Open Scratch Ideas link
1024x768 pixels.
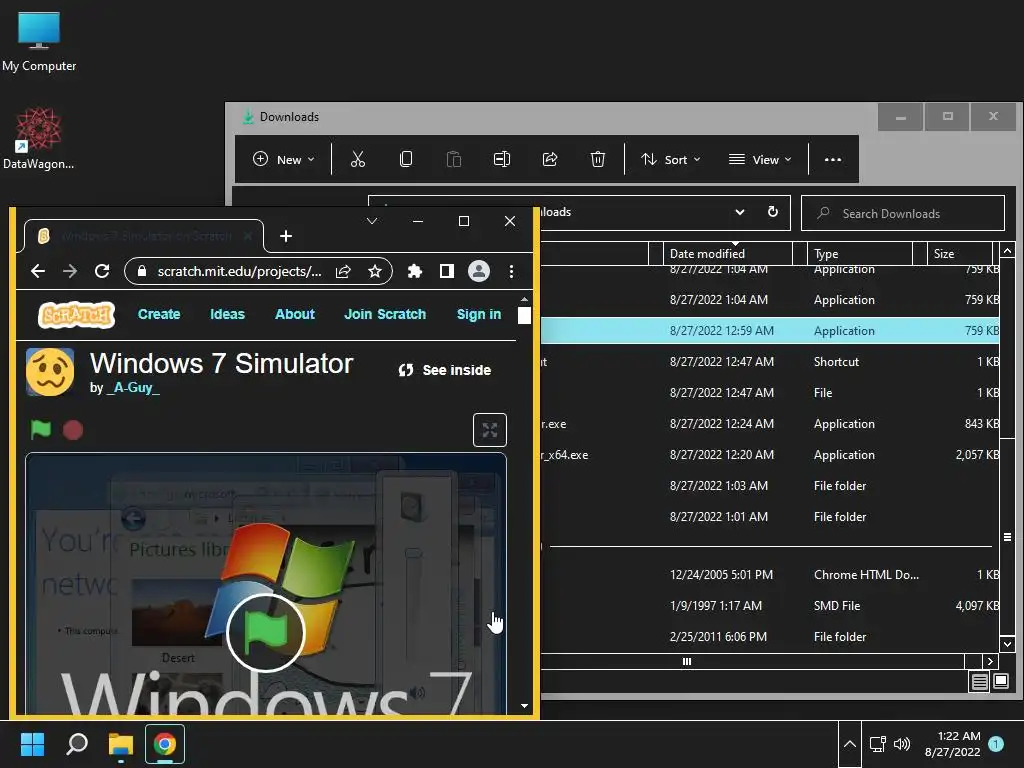[227, 314]
